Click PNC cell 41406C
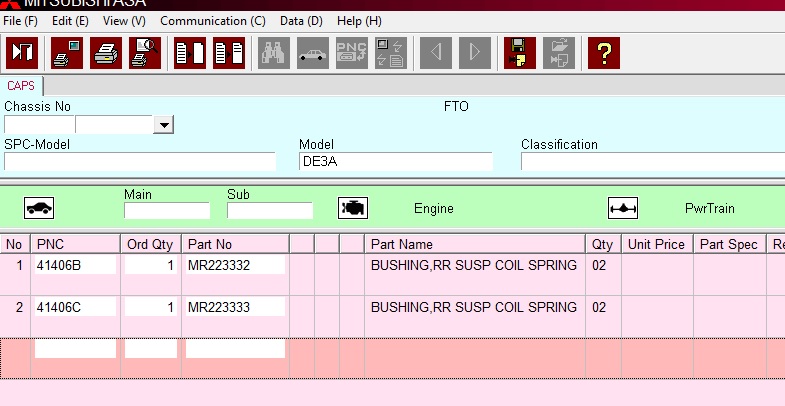785x406 pixels. point(75,306)
